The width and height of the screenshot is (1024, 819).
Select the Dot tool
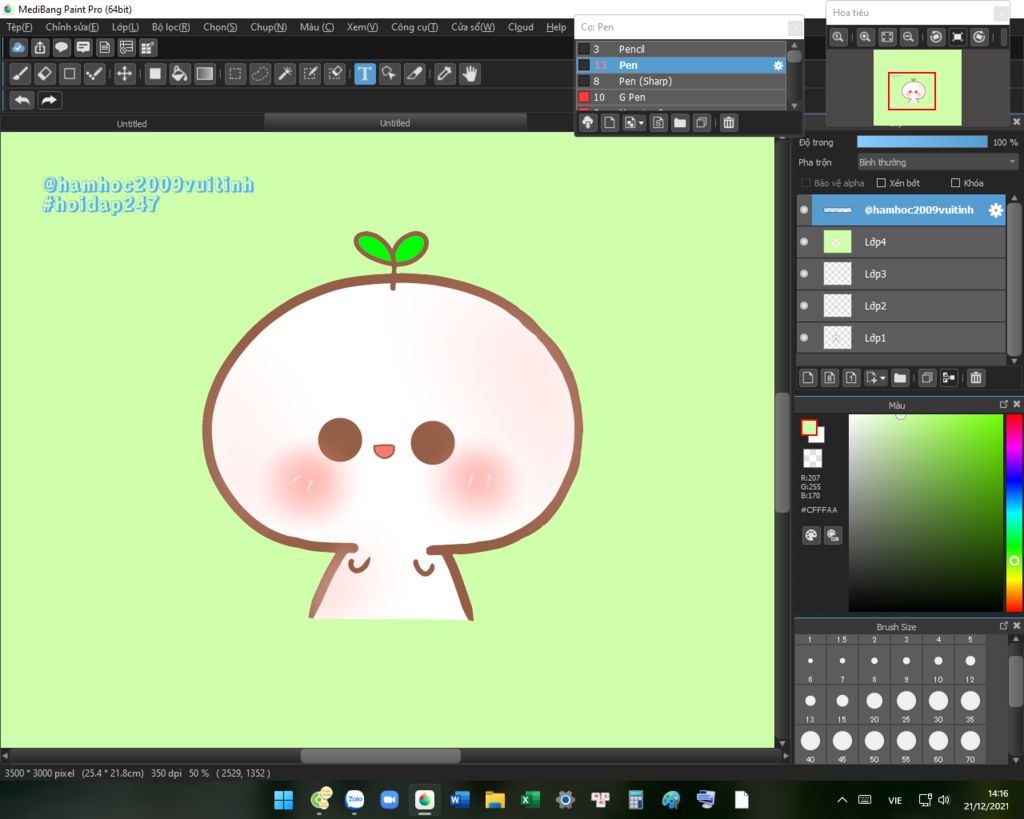(x=95, y=74)
